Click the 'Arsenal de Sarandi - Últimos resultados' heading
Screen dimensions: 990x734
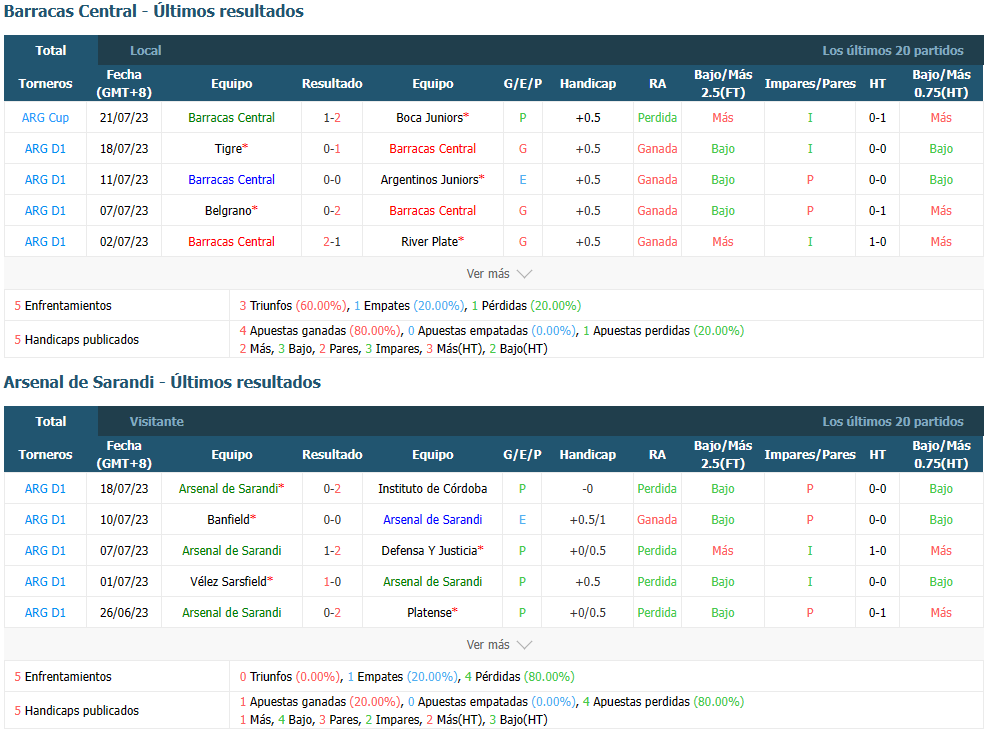[162, 382]
